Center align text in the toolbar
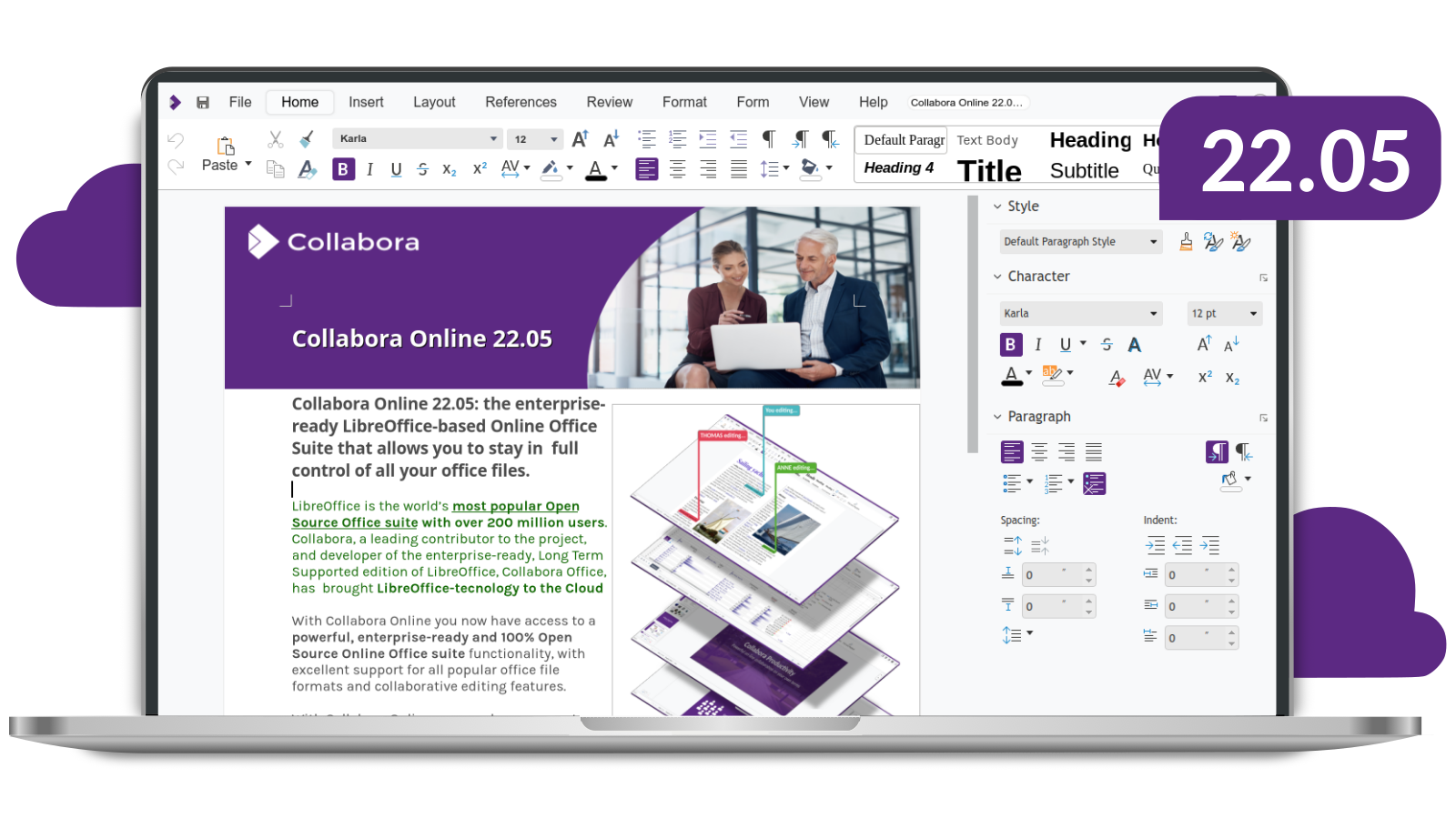 pyautogui.click(x=678, y=169)
